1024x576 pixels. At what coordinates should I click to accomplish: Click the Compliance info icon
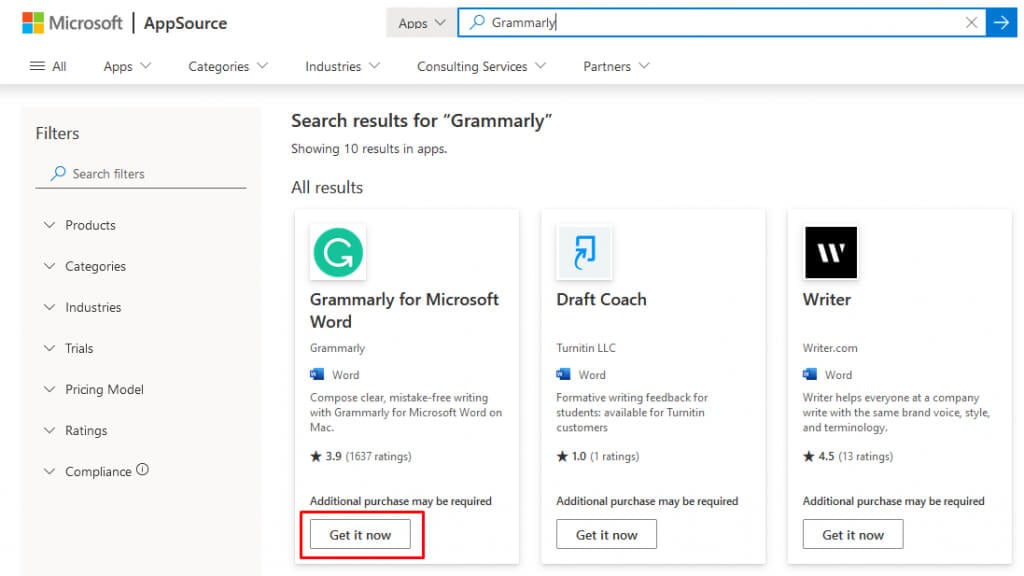click(142, 470)
